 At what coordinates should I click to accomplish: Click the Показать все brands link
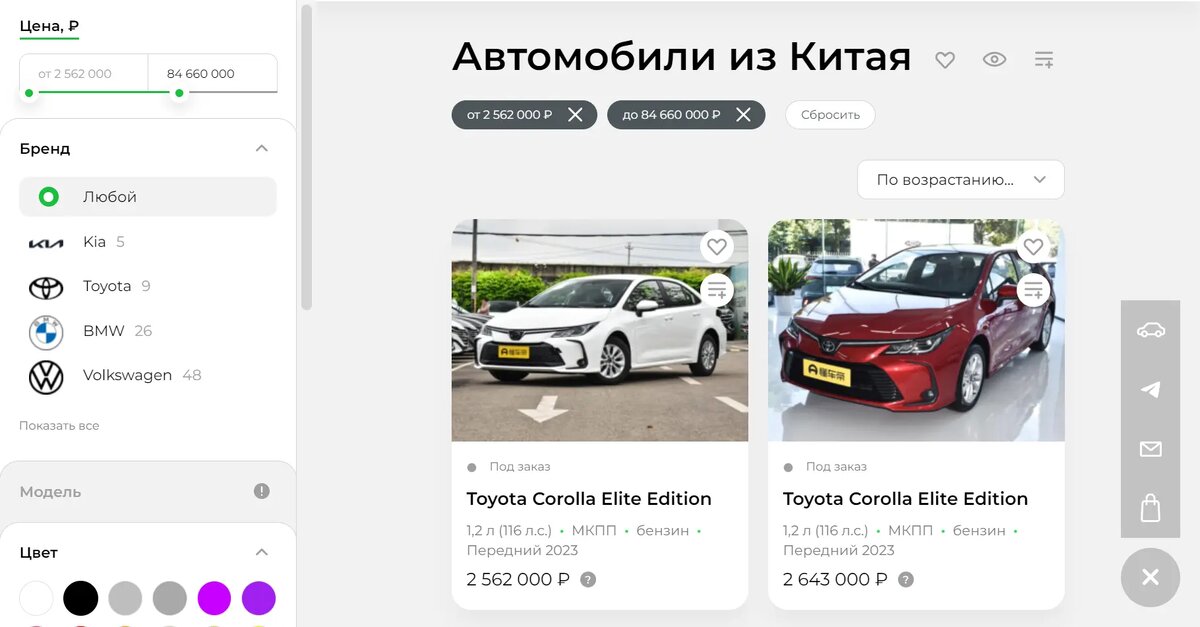(x=59, y=425)
